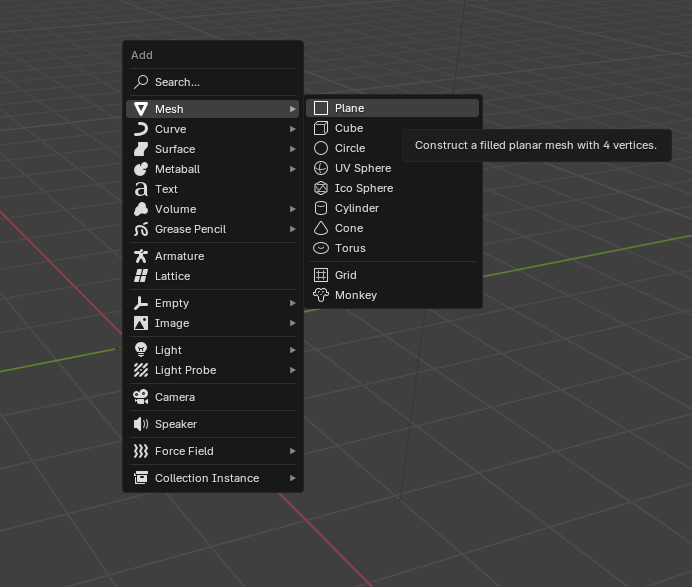The width and height of the screenshot is (692, 587).
Task: Expand the Curve submenu arrow
Action: [292, 129]
